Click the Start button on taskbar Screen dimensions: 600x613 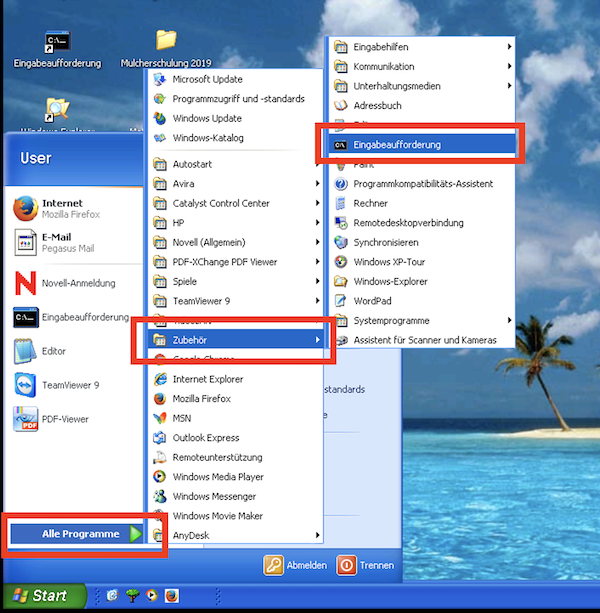[38, 596]
